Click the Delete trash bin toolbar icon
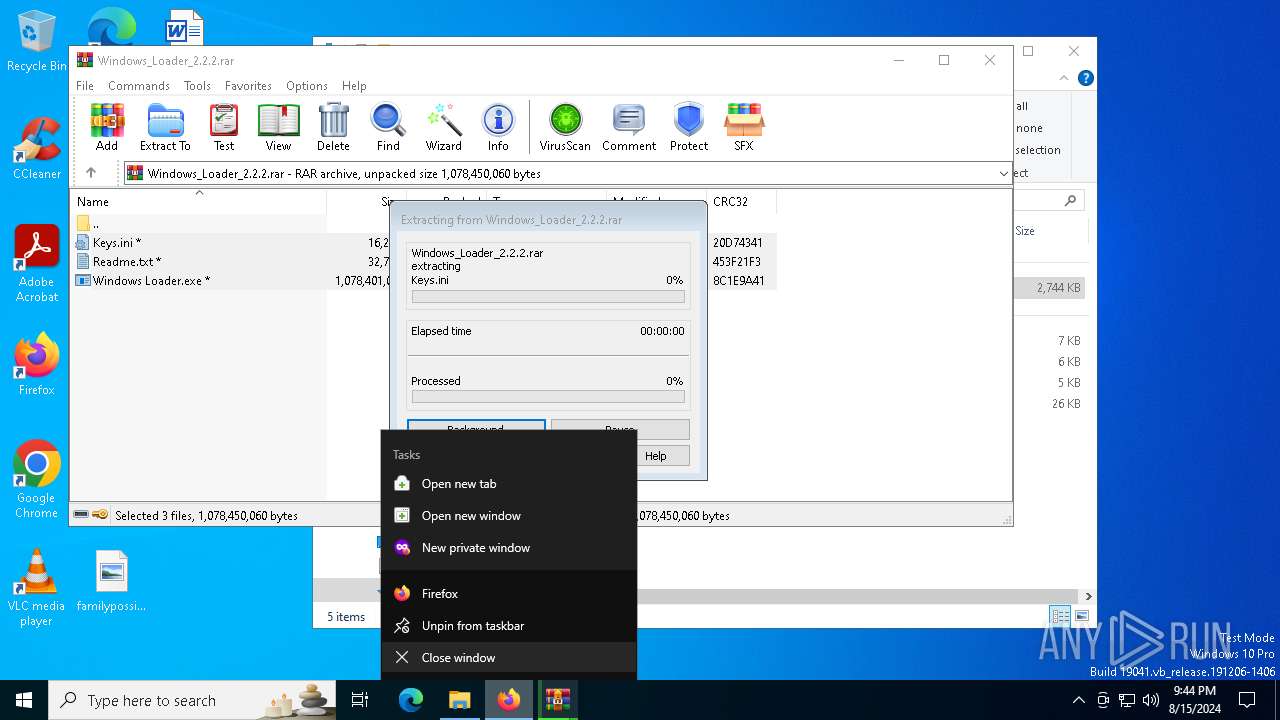The width and height of the screenshot is (1280, 720). (333, 127)
